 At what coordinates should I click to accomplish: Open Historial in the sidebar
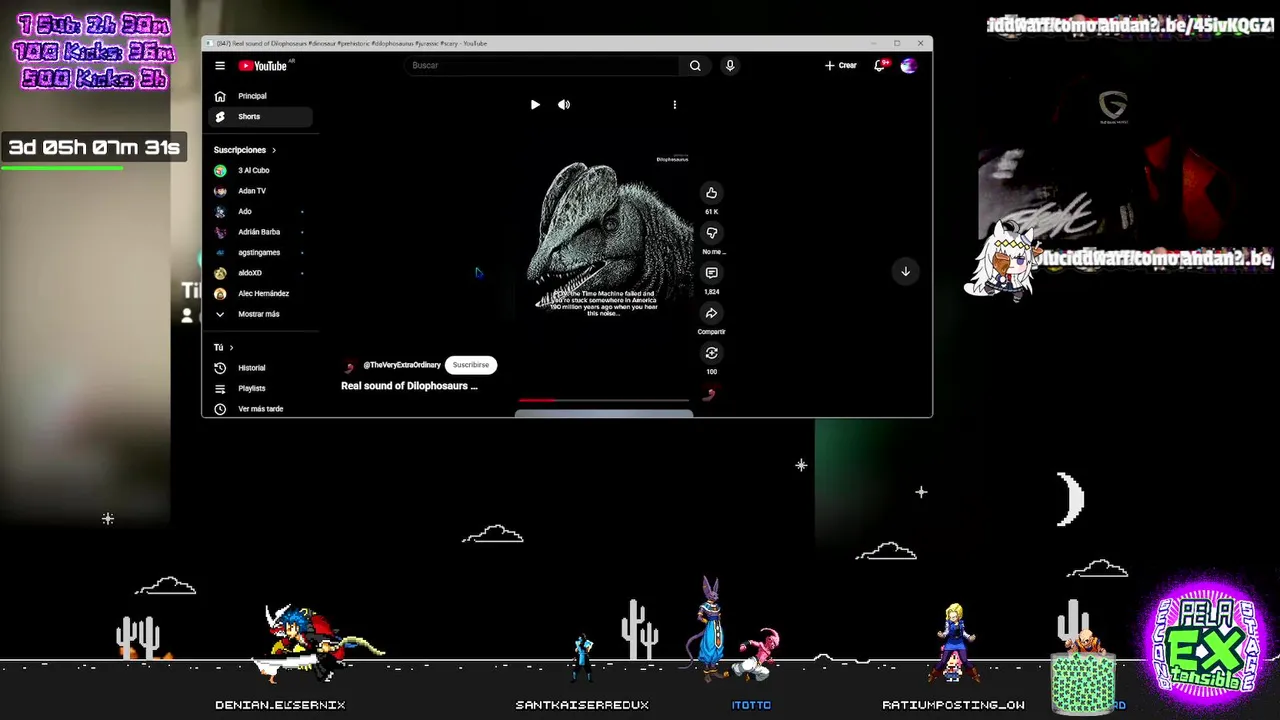(x=261, y=368)
